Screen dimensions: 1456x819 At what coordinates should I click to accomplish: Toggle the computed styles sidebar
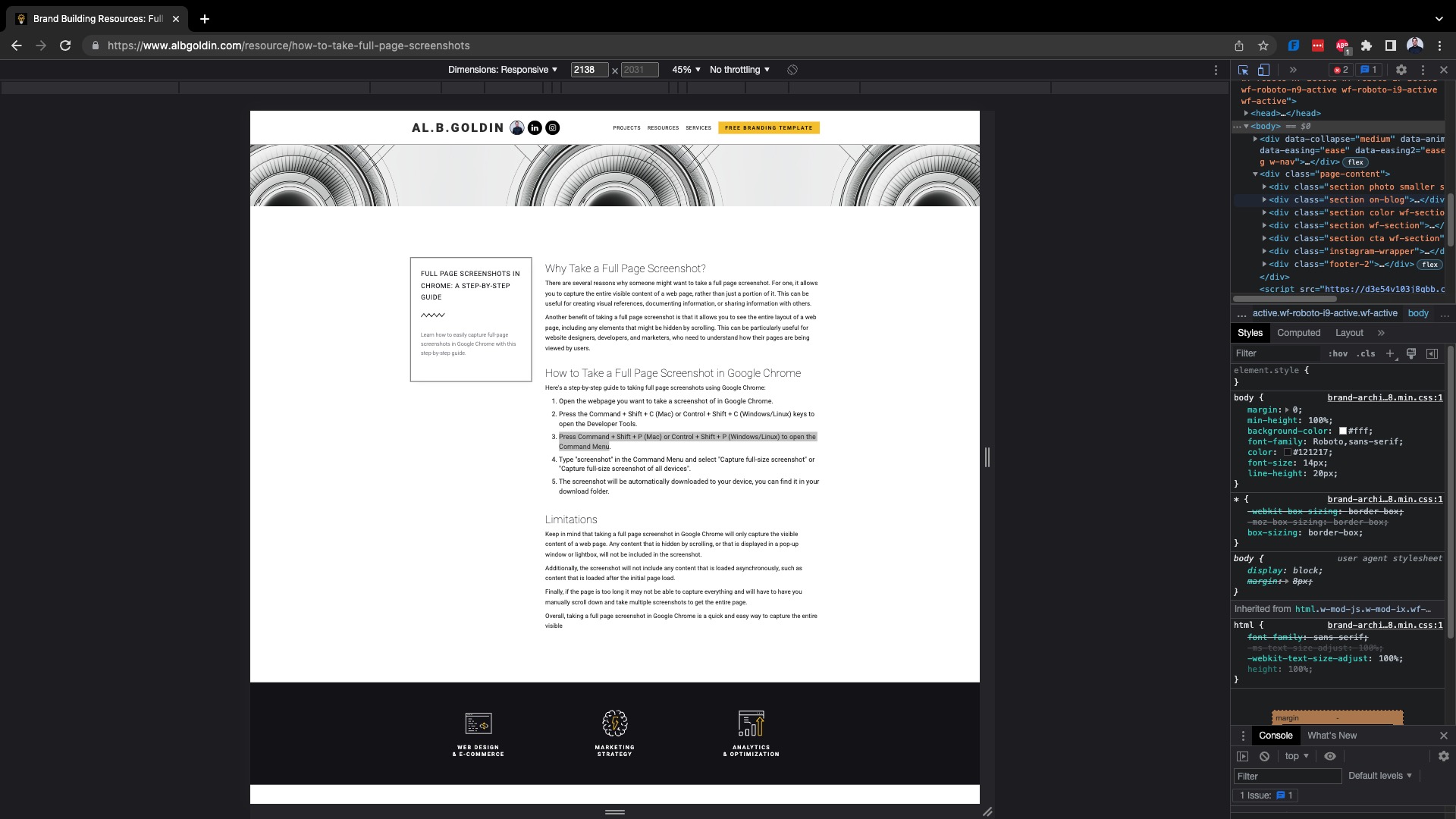coord(1432,353)
